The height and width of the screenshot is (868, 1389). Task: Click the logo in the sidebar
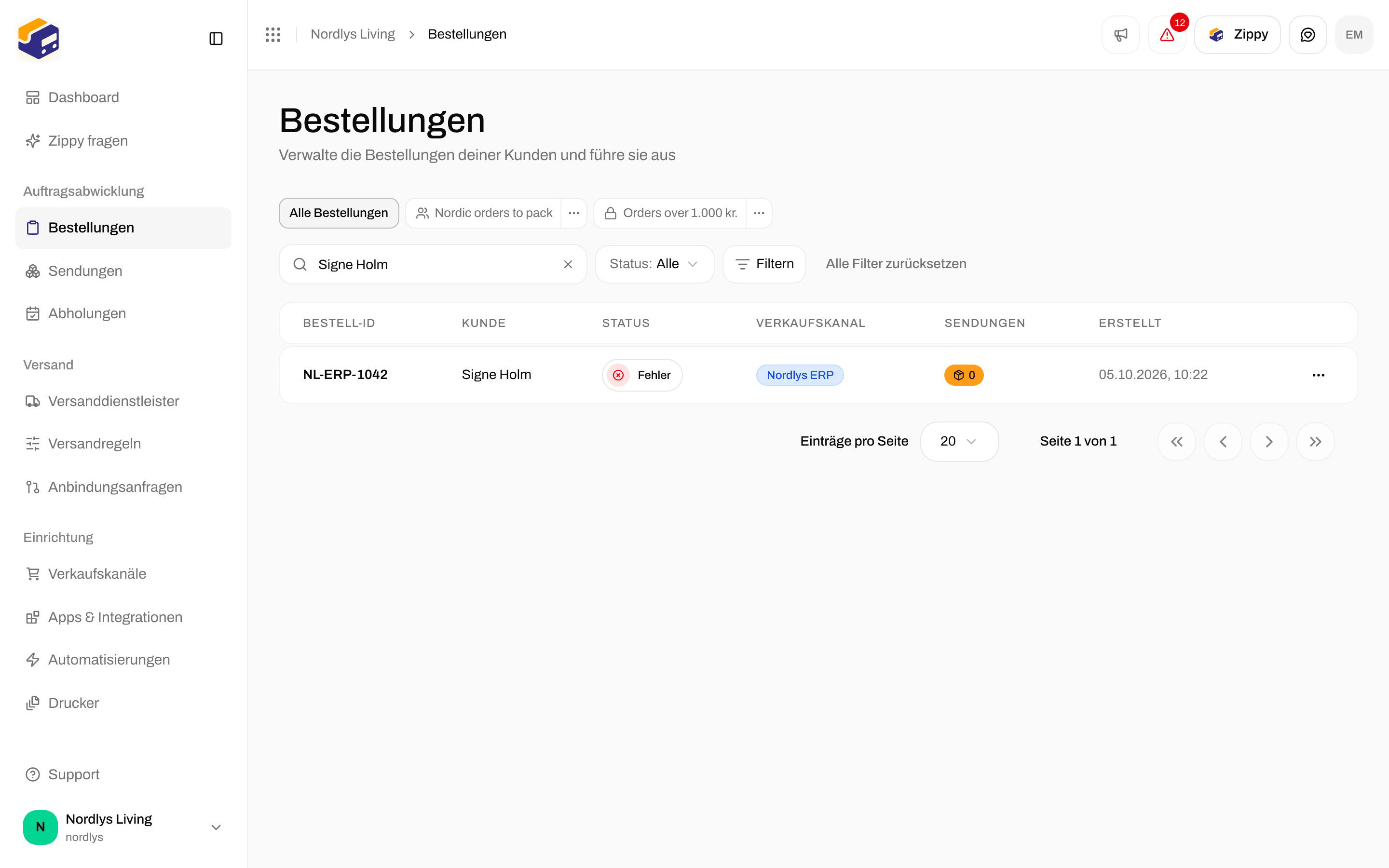point(39,39)
